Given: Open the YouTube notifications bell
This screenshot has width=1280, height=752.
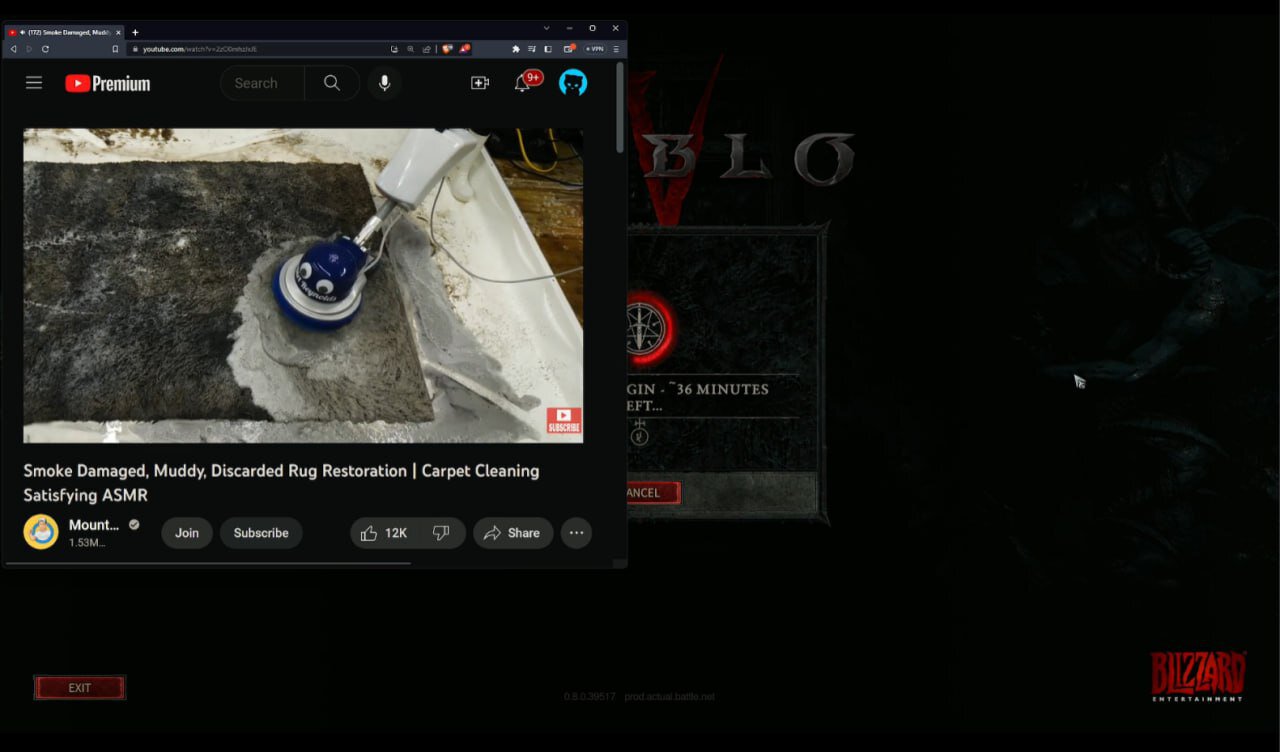Looking at the screenshot, I should click(523, 83).
